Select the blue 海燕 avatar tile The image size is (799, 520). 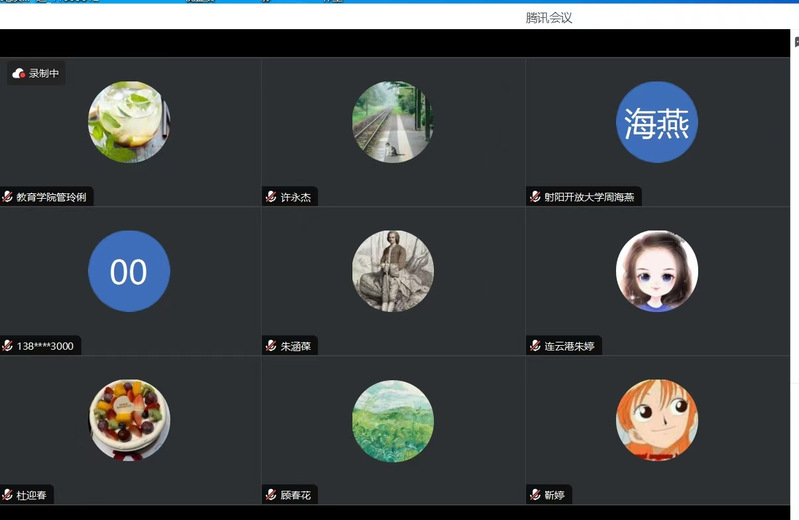656,122
